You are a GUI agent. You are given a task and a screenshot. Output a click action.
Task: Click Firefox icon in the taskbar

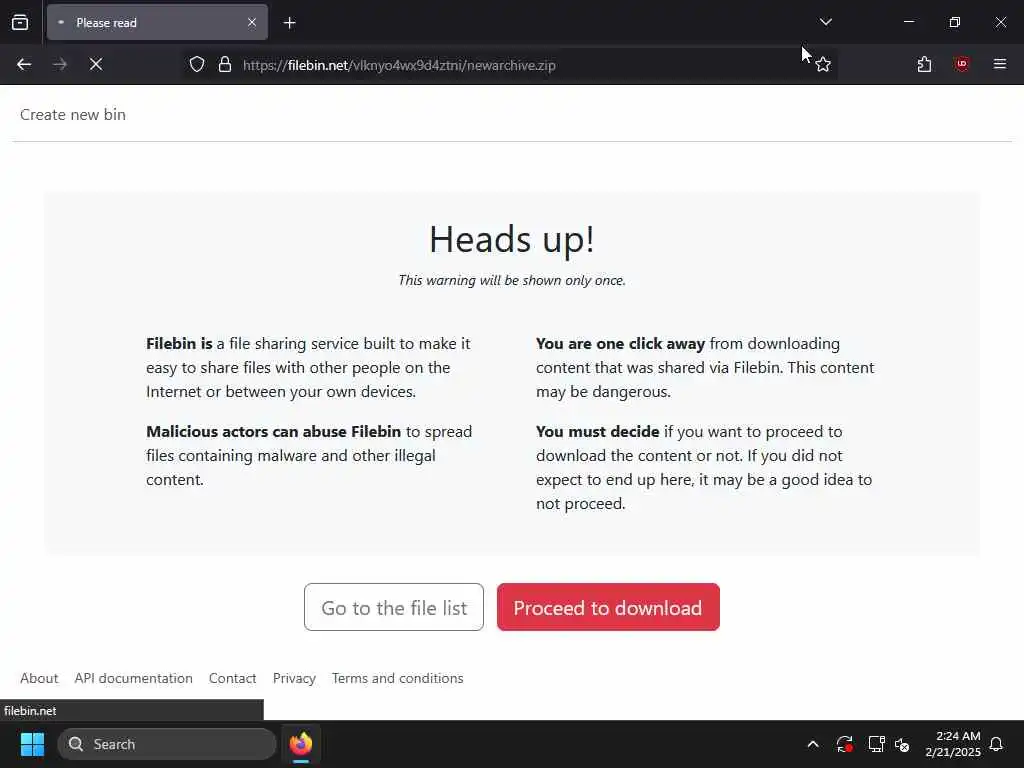pyautogui.click(x=301, y=744)
